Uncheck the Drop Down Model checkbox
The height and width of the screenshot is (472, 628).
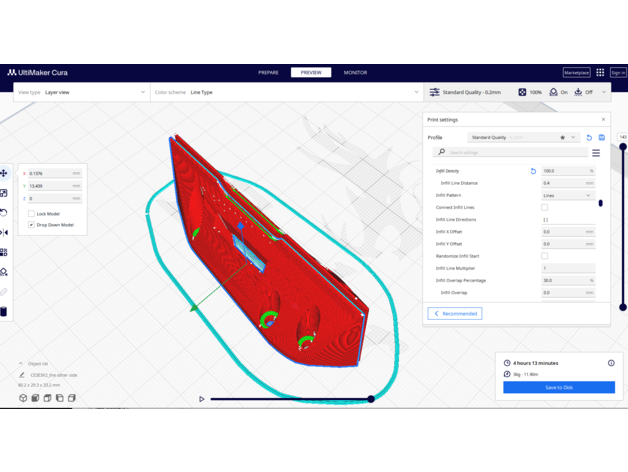click(x=32, y=225)
